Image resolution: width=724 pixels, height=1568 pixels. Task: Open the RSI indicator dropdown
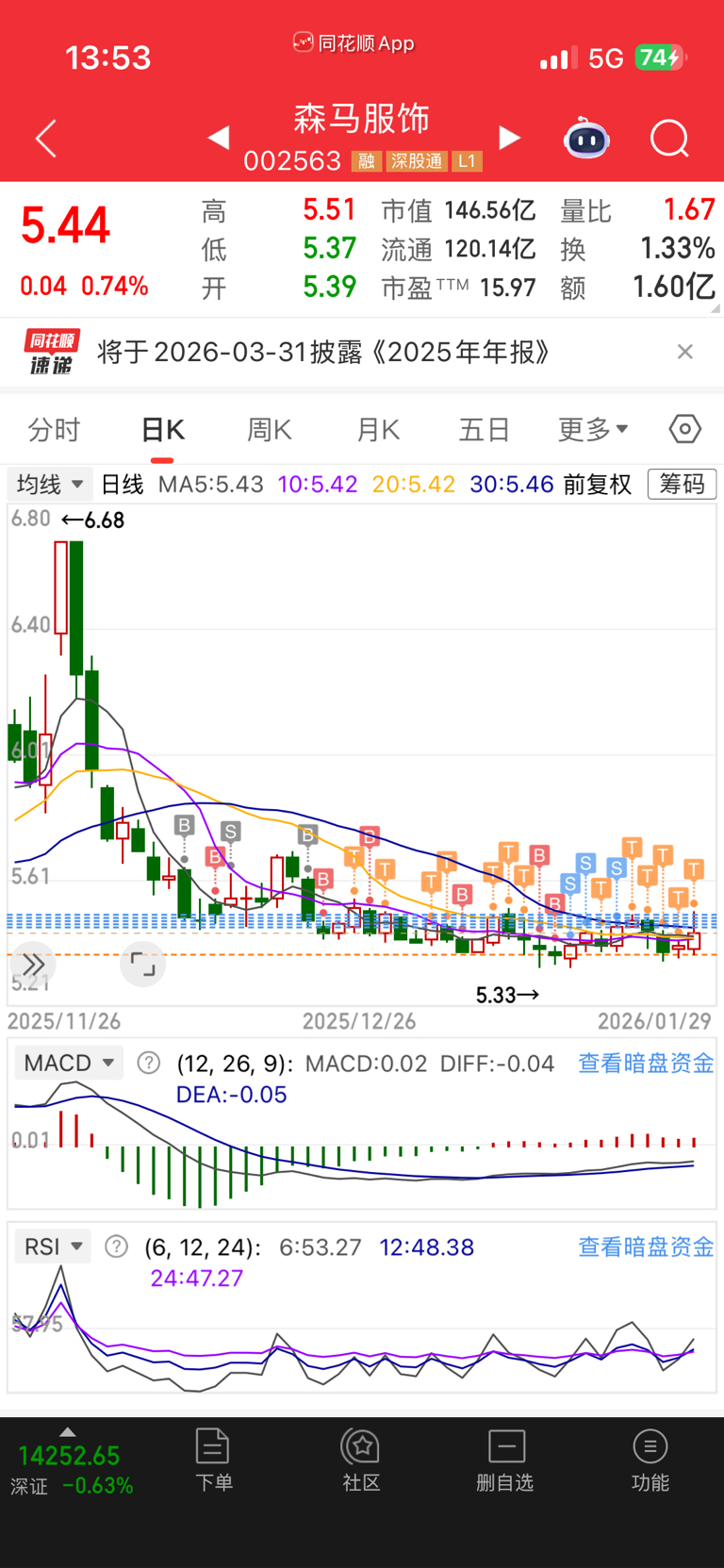pos(53,1246)
